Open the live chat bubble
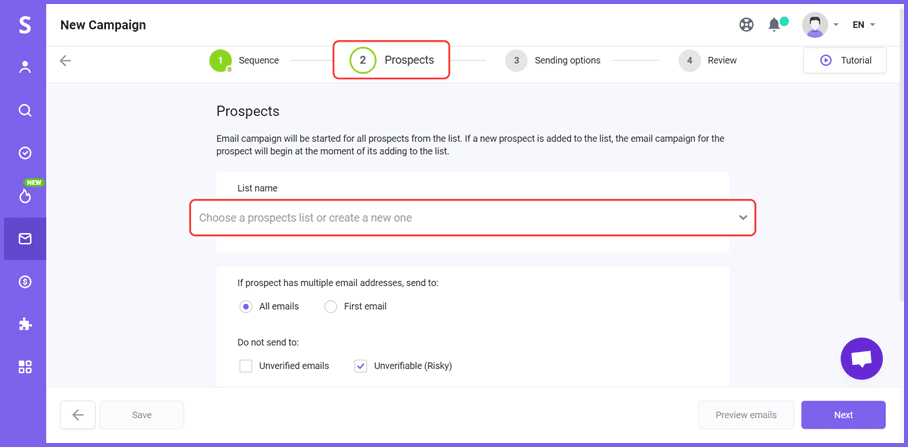This screenshot has height=447, width=908. 861,358
